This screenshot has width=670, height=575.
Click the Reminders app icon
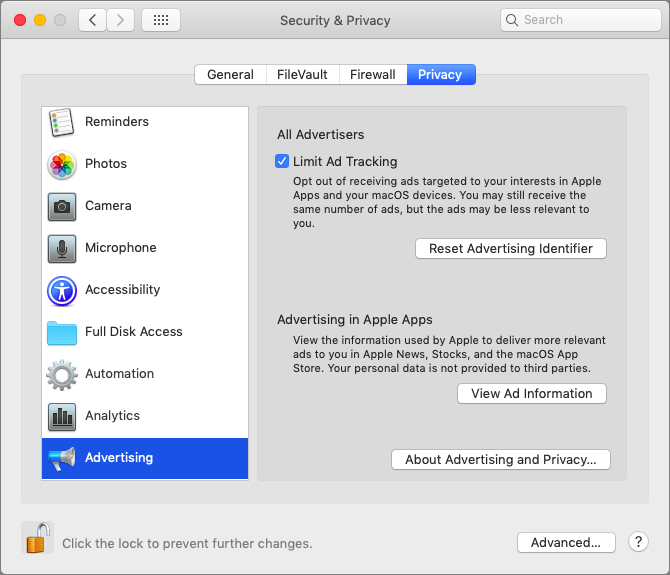[62, 122]
